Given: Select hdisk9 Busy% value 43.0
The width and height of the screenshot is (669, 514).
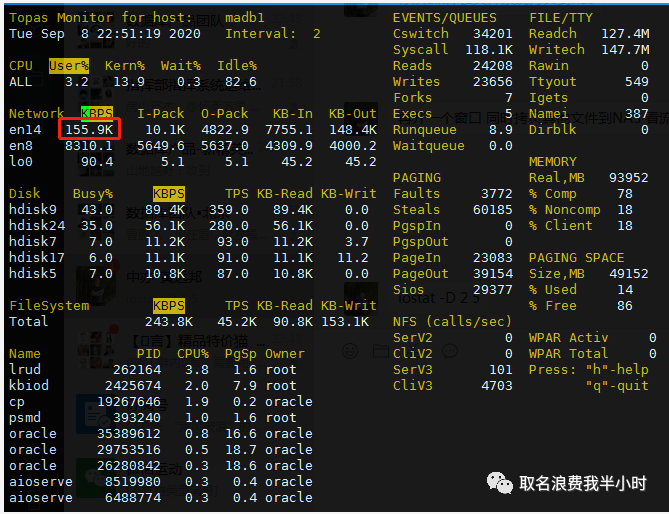Looking at the screenshot, I should (97, 209).
